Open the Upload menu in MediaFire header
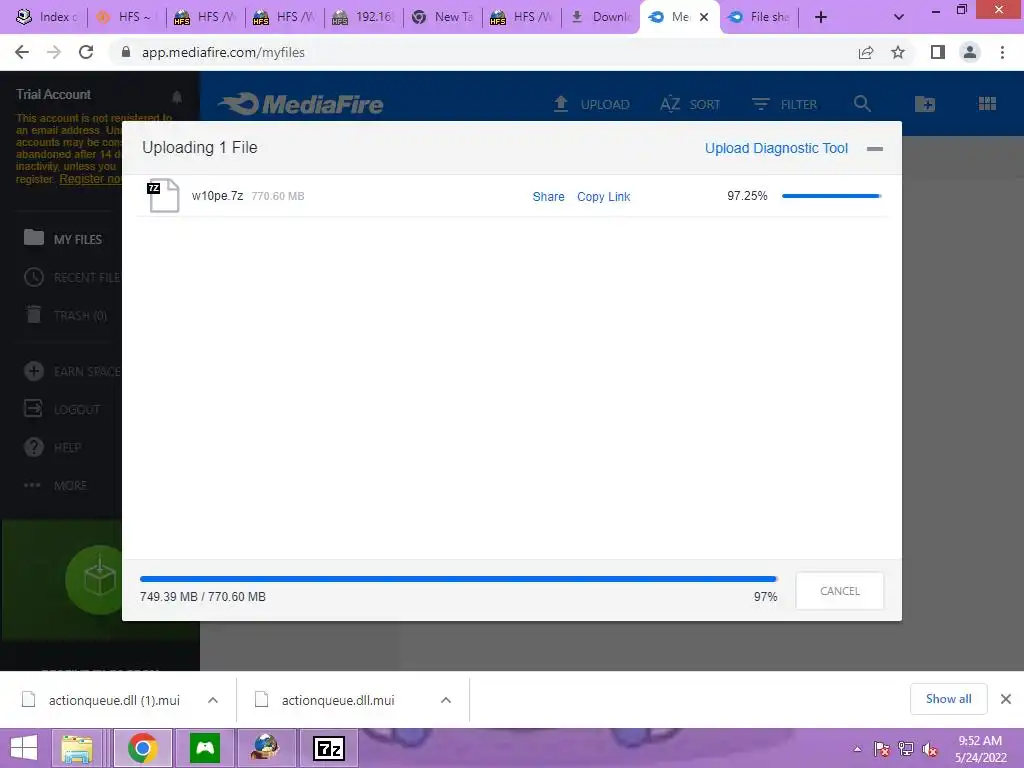This screenshot has width=1024, height=768. pyautogui.click(x=591, y=104)
